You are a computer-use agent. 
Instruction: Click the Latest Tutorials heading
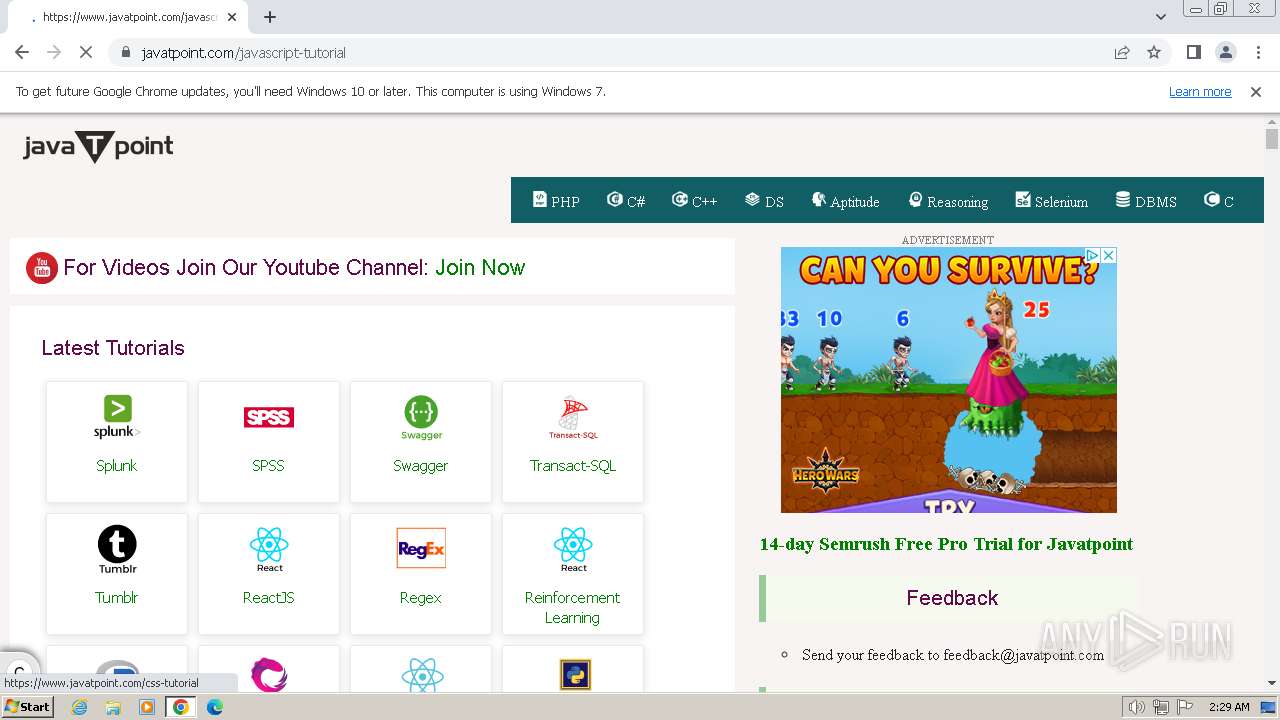click(113, 348)
